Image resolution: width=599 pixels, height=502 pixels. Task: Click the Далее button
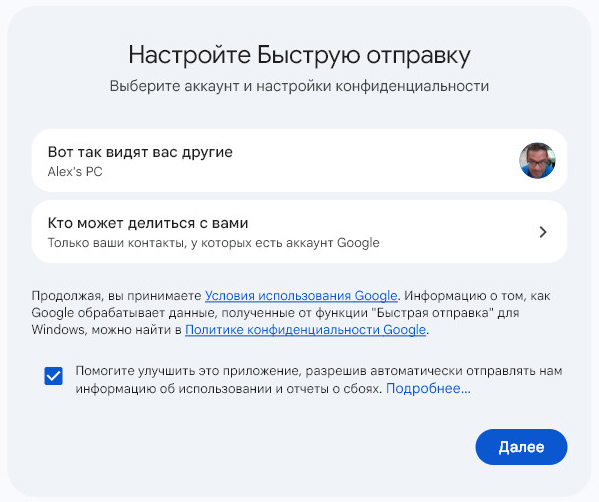(x=521, y=447)
